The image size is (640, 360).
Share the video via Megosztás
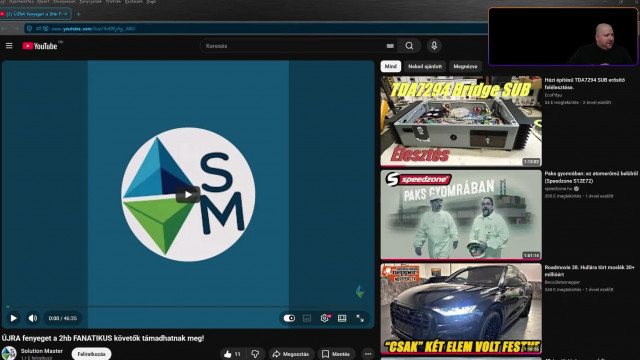coord(291,354)
